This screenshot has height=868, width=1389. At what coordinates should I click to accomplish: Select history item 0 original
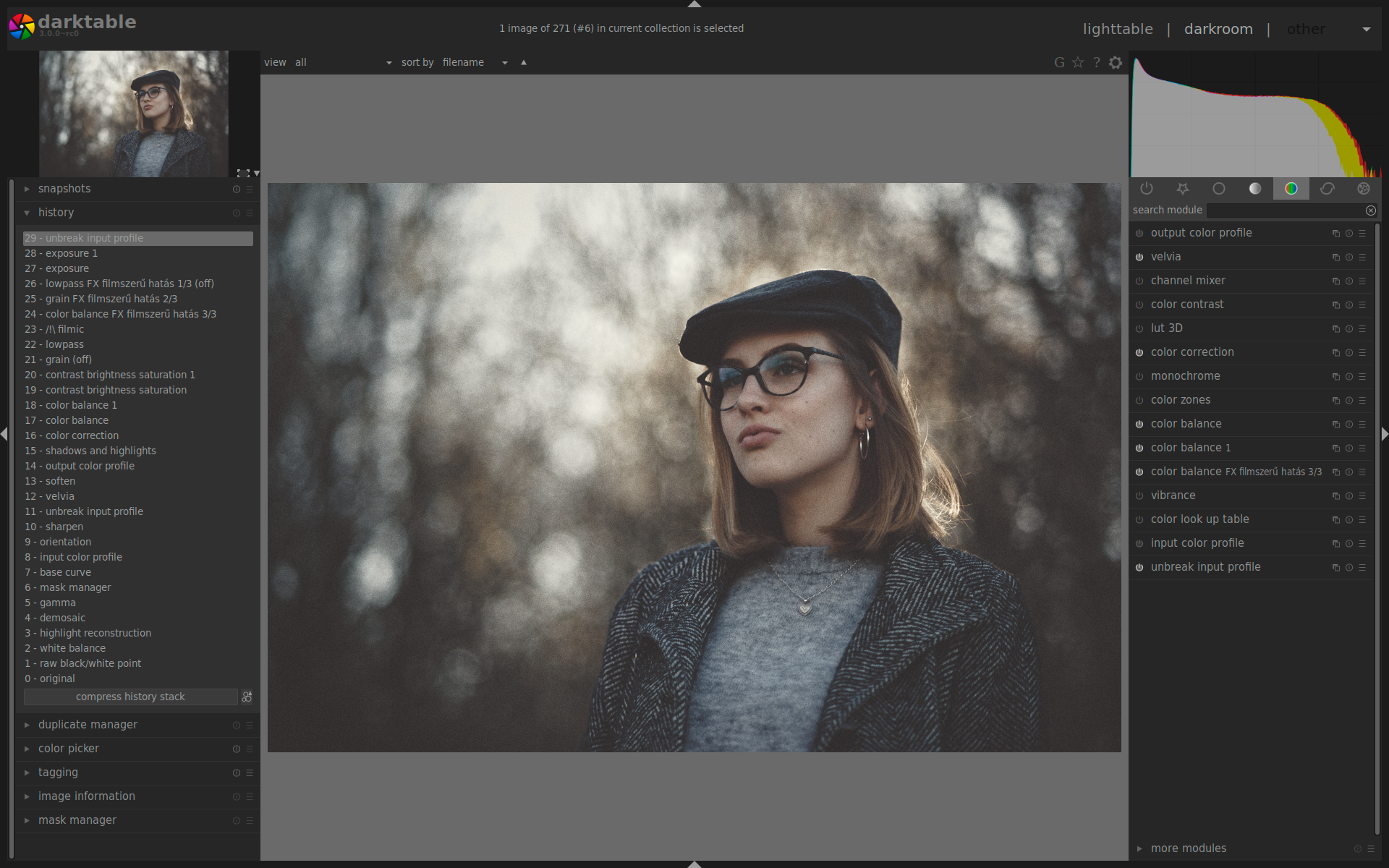tap(138, 678)
